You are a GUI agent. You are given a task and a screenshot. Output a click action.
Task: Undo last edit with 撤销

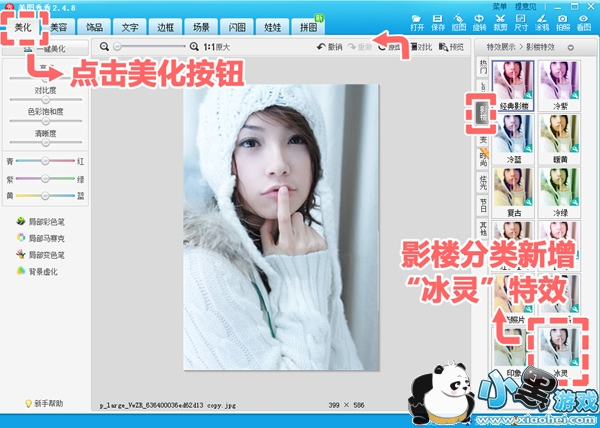tap(329, 47)
